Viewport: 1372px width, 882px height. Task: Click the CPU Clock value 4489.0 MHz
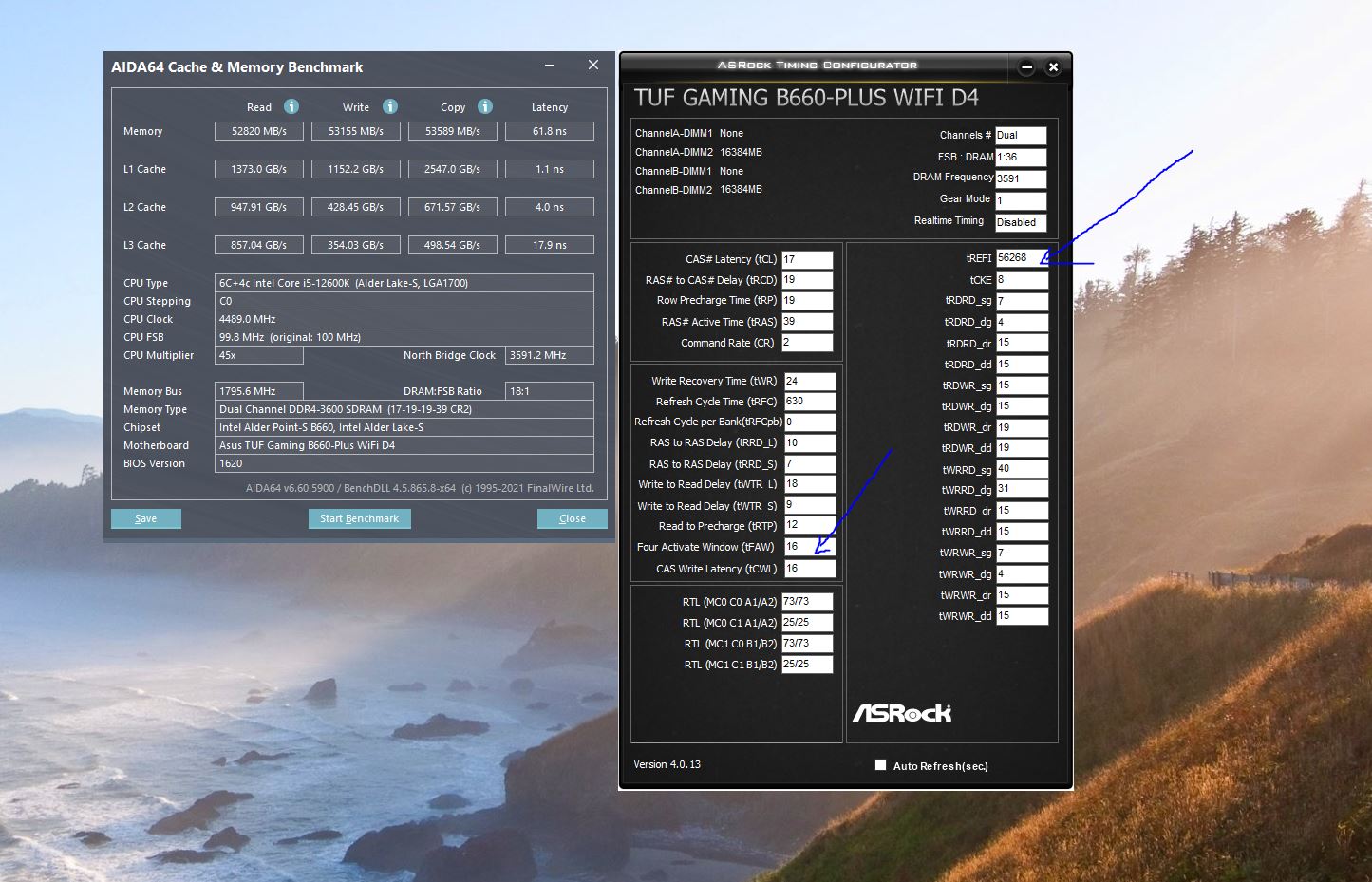coord(404,319)
